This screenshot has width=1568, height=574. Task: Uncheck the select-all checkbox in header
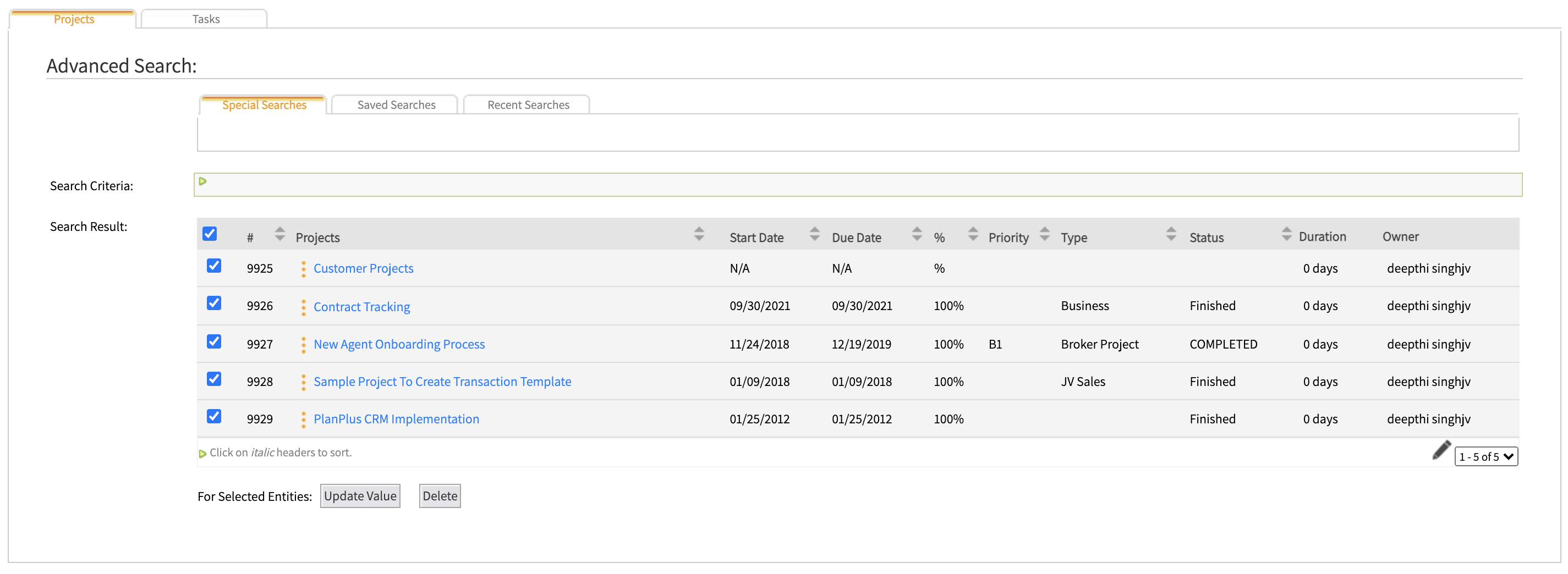pyautogui.click(x=210, y=234)
